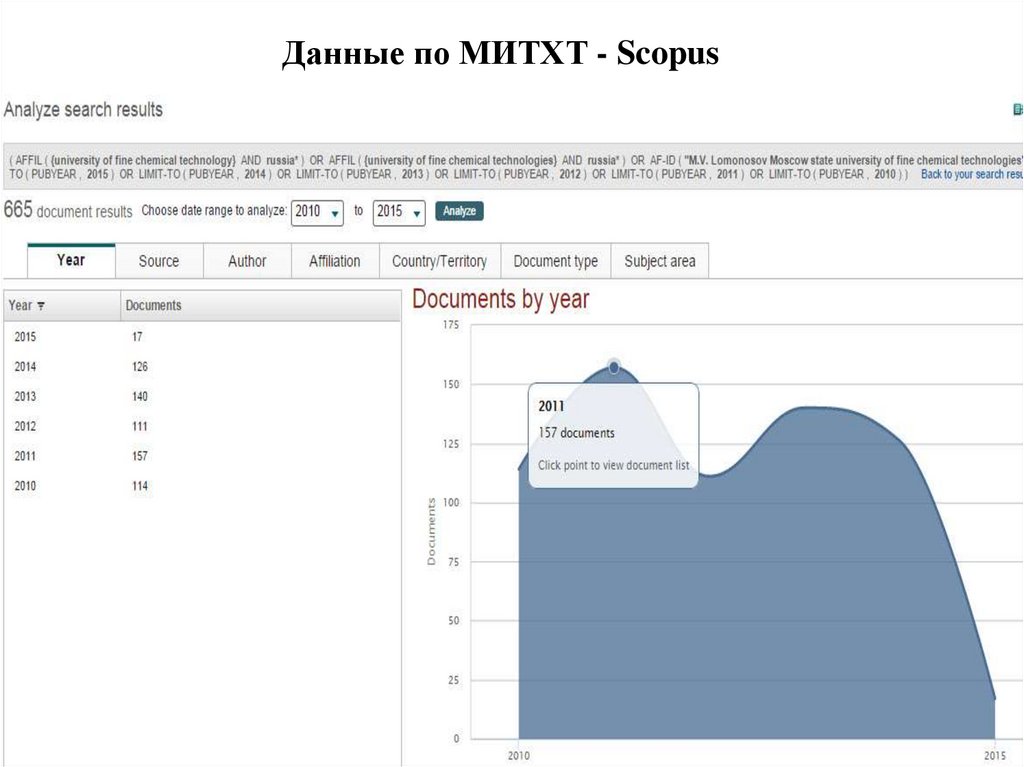Switch to the Subject area tab
This screenshot has width=1024, height=767.
click(659, 260)
